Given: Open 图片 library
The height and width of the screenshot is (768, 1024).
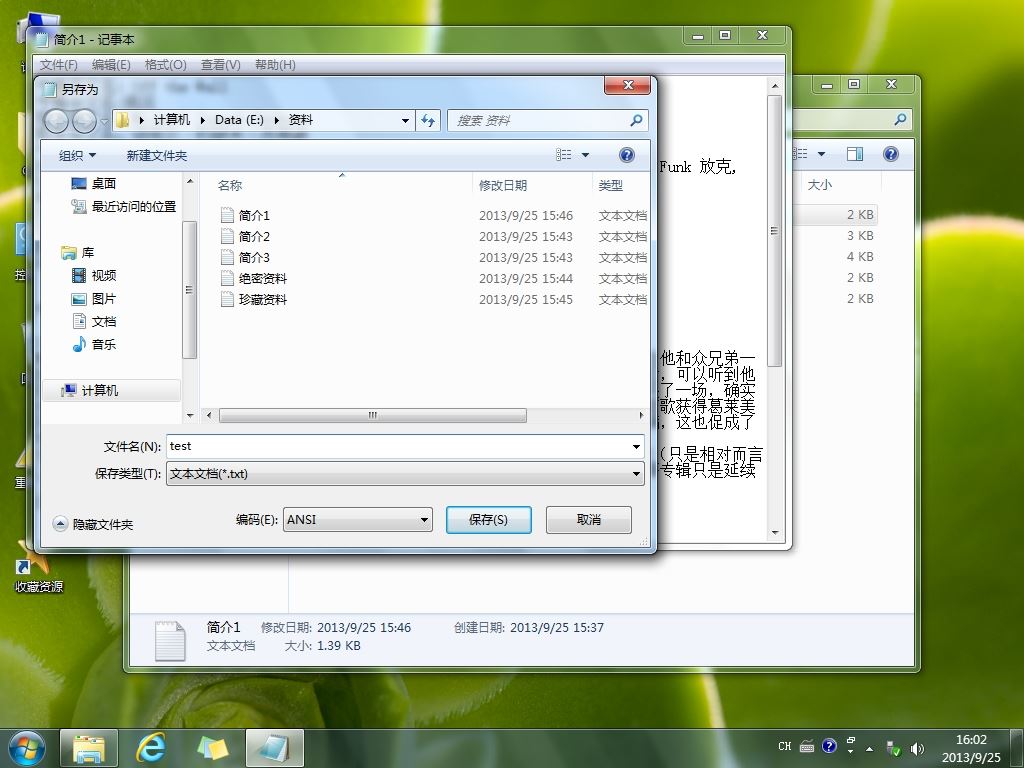Looking at the screenshot, I should 93,298.
